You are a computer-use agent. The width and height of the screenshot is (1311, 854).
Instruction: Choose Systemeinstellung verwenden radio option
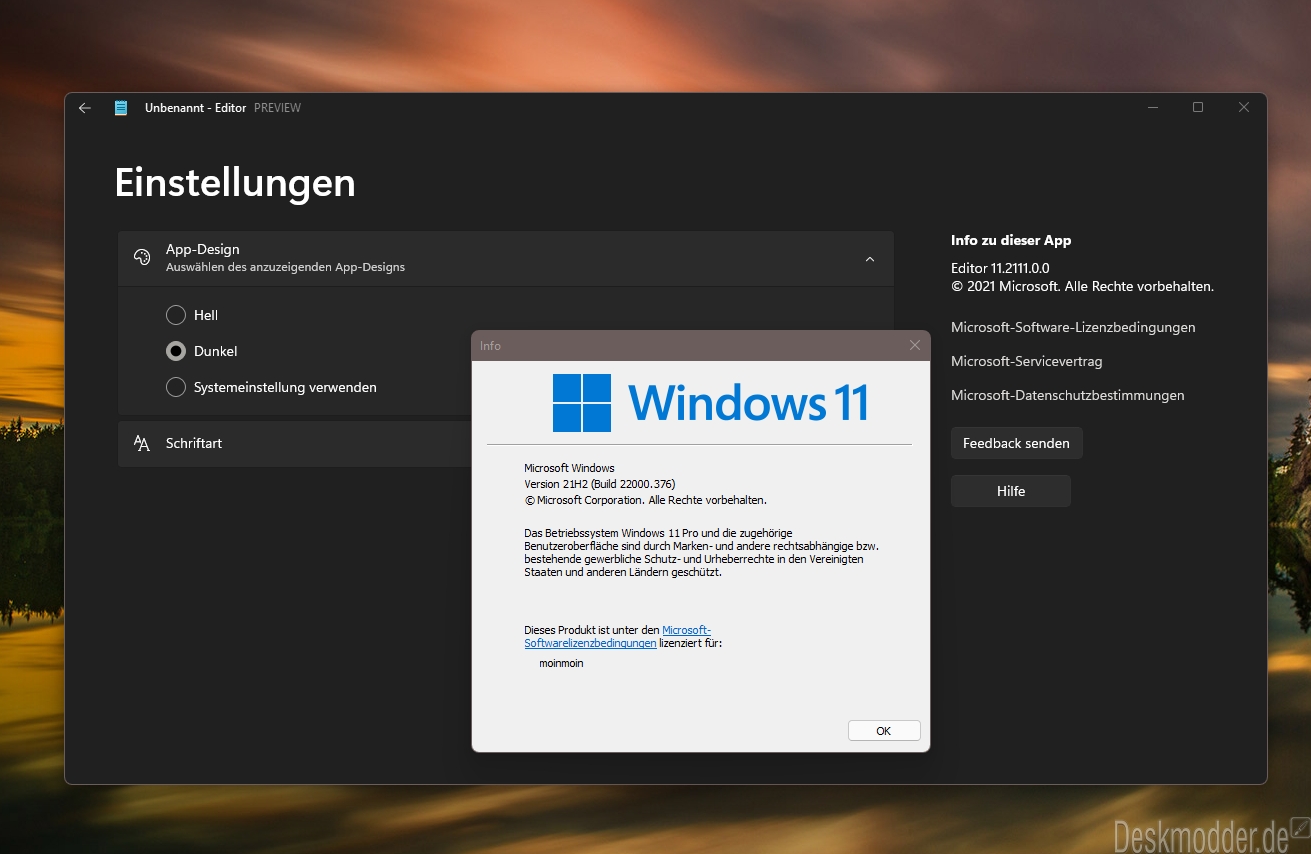[x=176, y=387]
